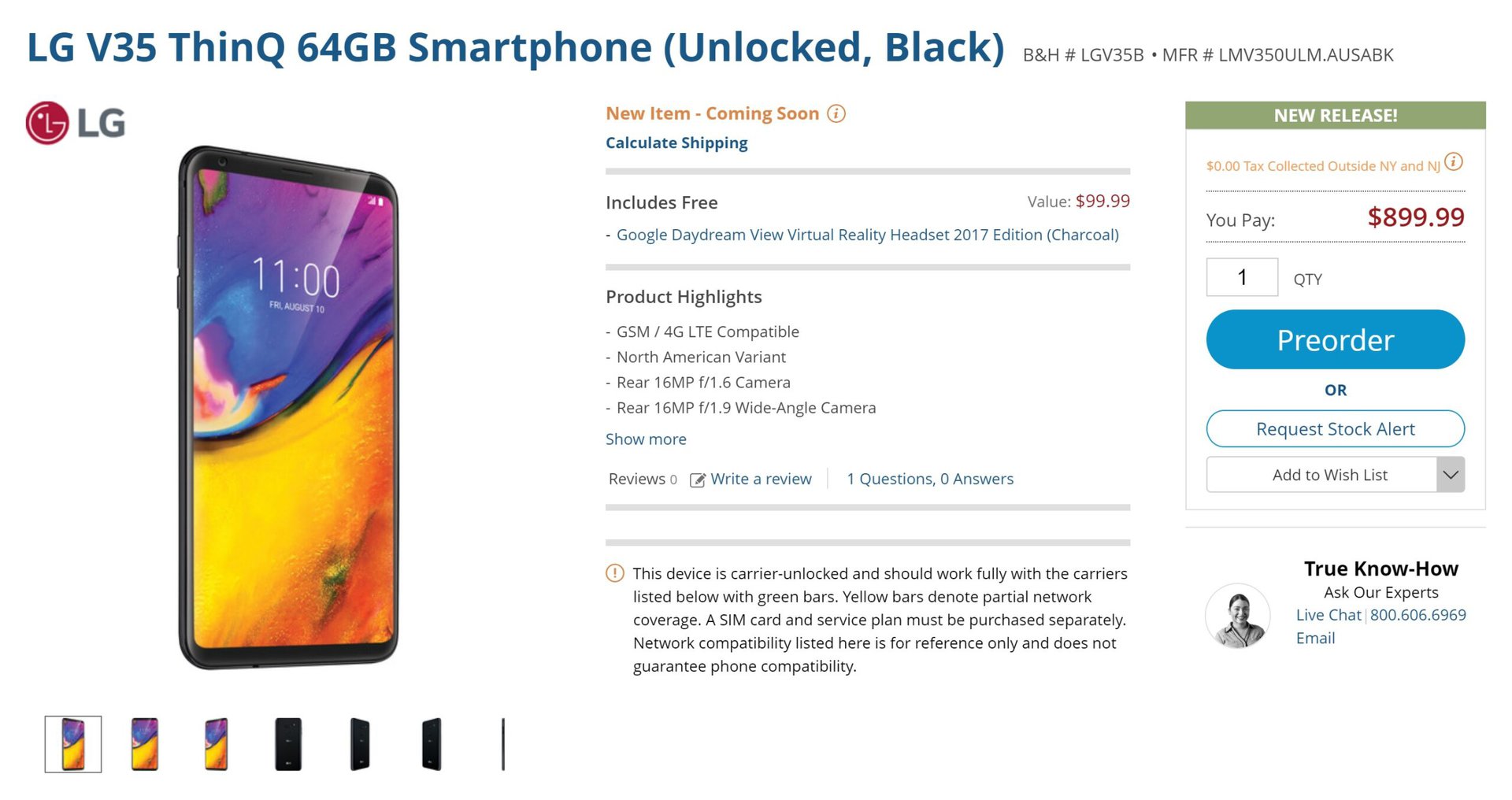
Task: Click the orange carrier warning icon
Action: [614, 573]
